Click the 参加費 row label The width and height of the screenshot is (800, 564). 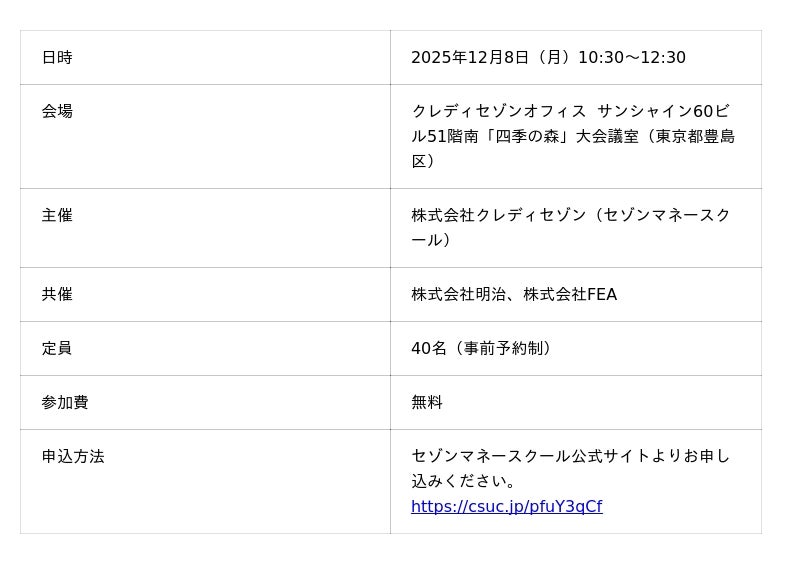pos(65,403)
